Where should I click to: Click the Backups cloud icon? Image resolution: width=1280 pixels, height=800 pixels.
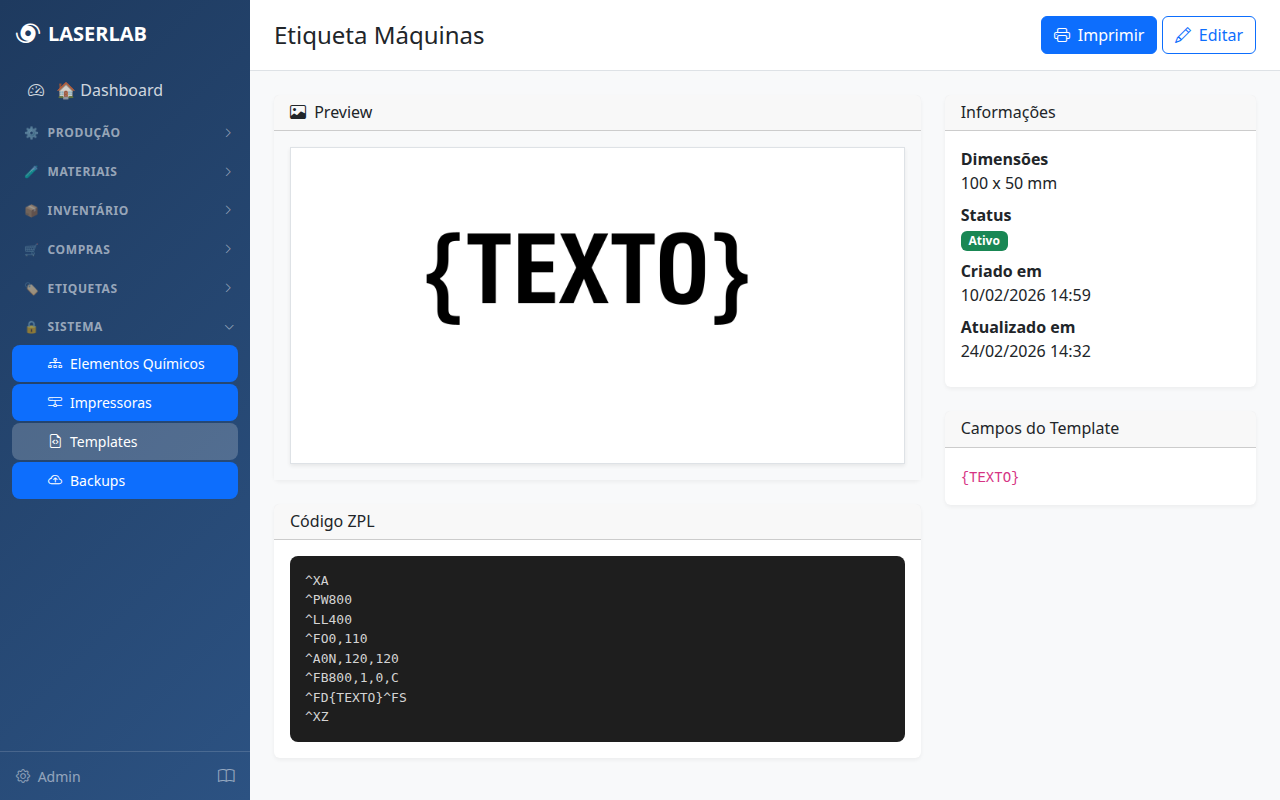tap(55, 481)
